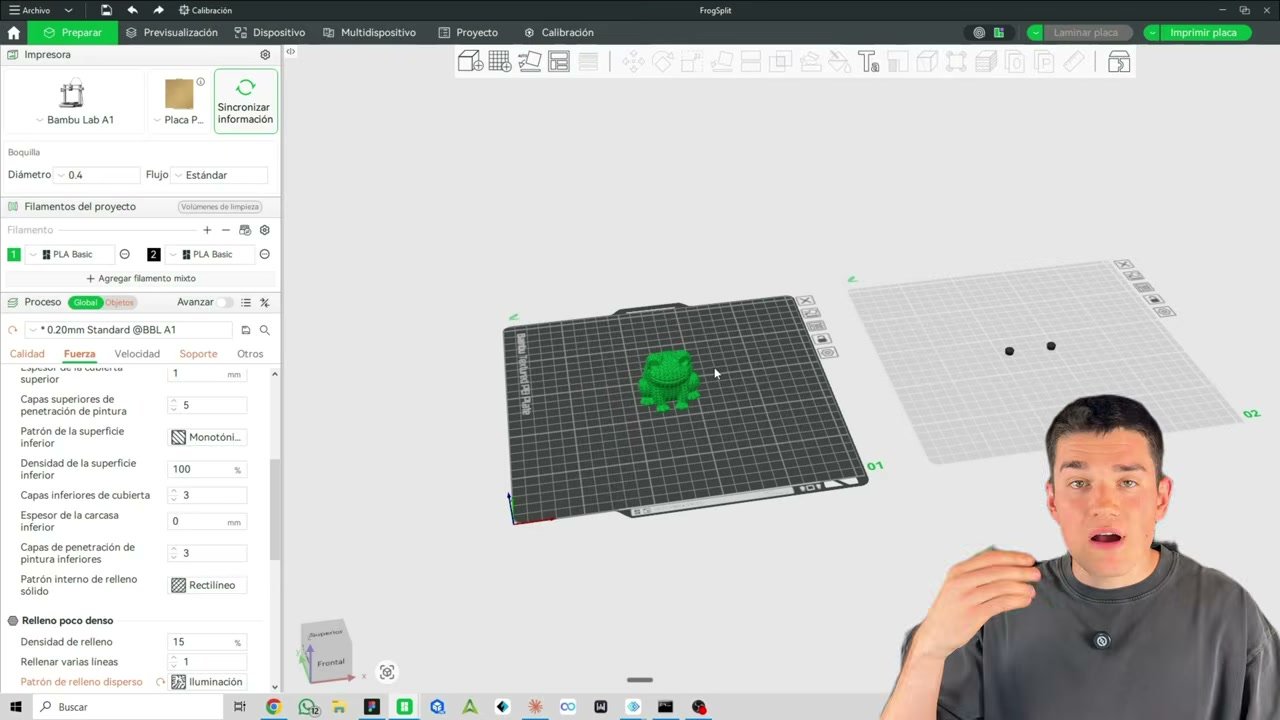Screen dimensions: 1280x720
Task: Add a filament with plus icon
Action: click(x=207, y=230)
